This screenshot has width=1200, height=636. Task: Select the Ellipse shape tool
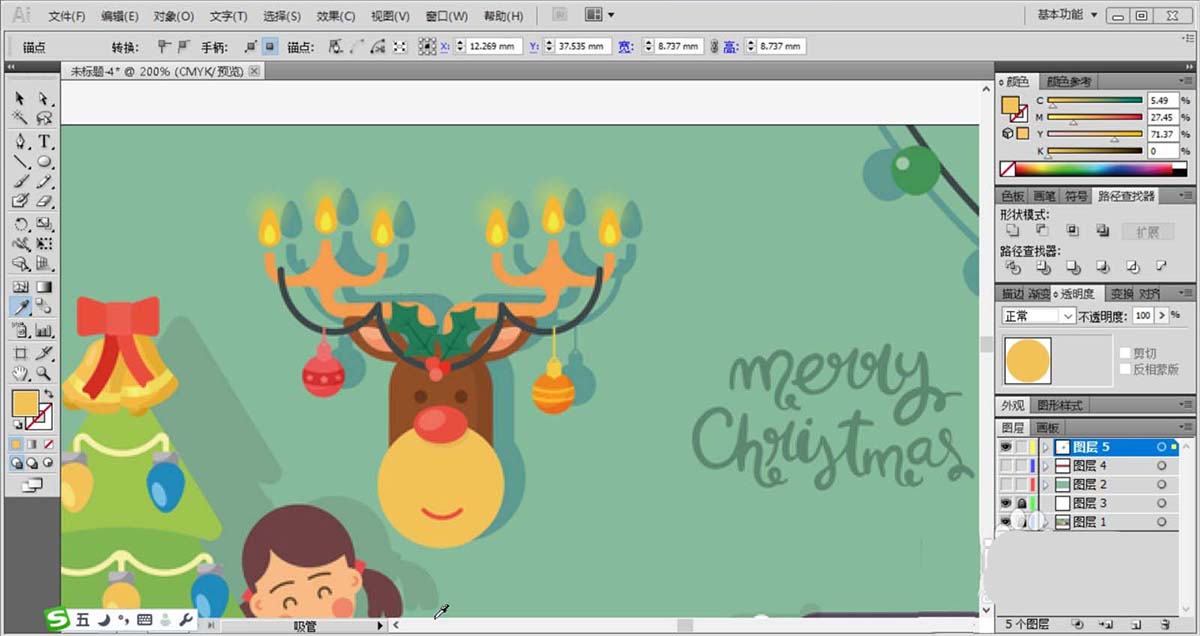(44, 161)
